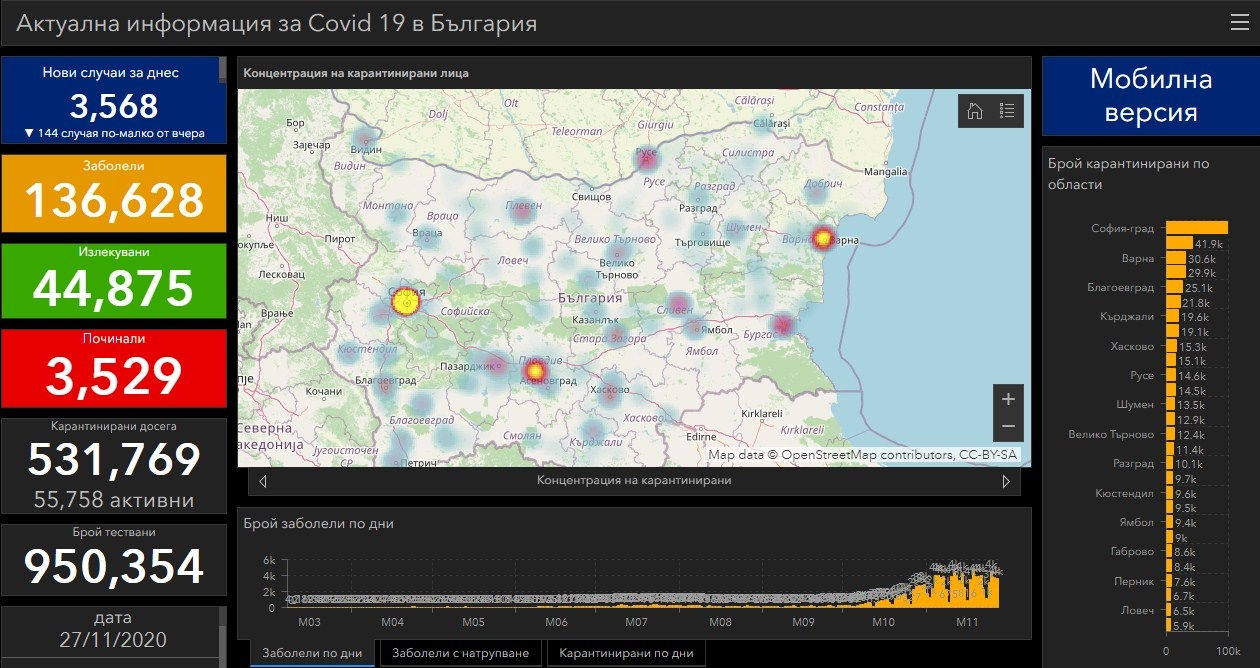Open the 'Мобилна версия' link
Viewport: 1260px width, 668px height.
(x=1150, y=96)
